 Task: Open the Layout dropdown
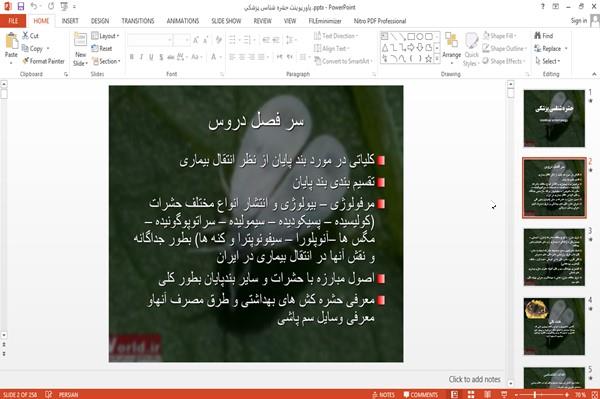105,36
